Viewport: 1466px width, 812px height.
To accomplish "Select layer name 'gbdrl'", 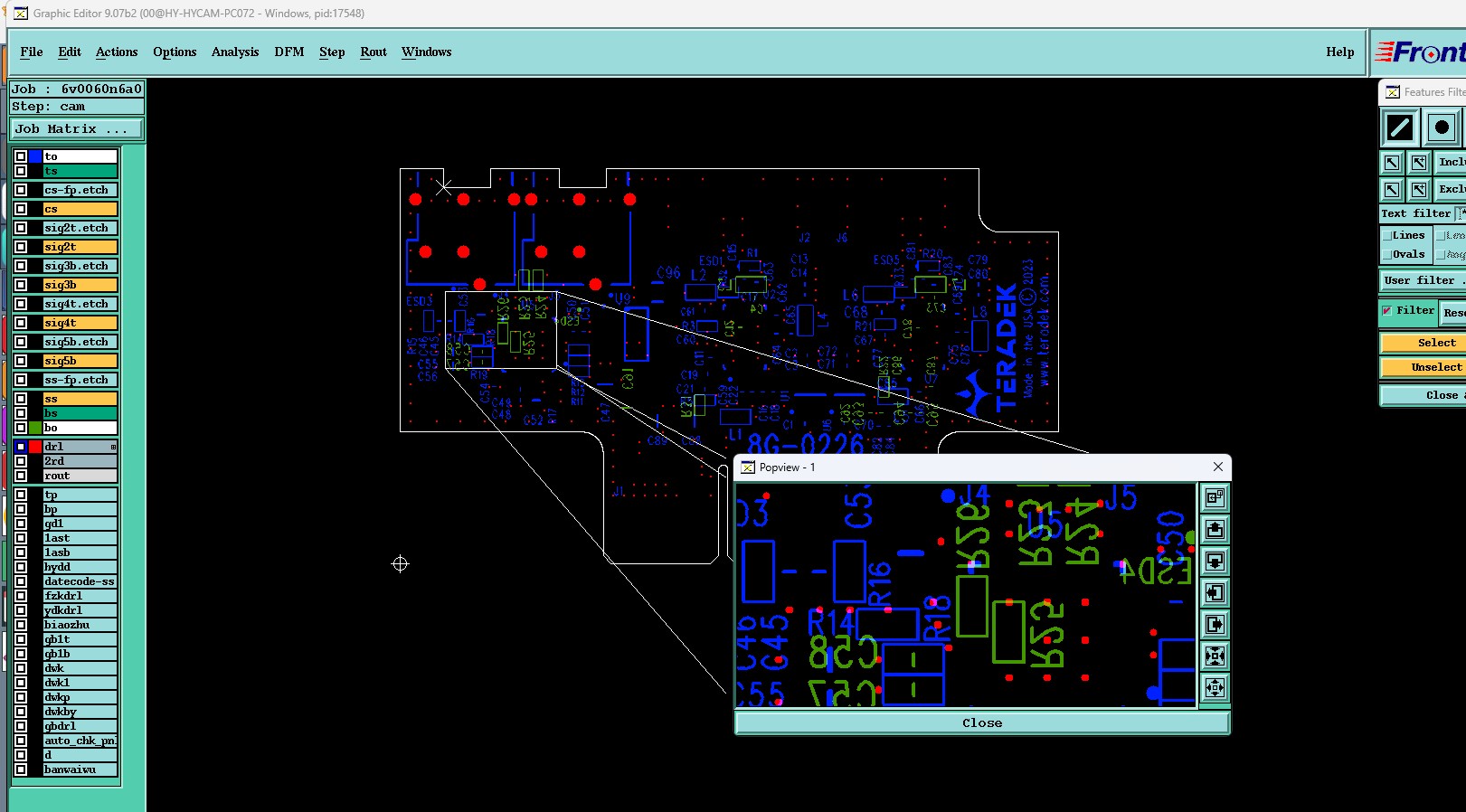I will 80,726.
